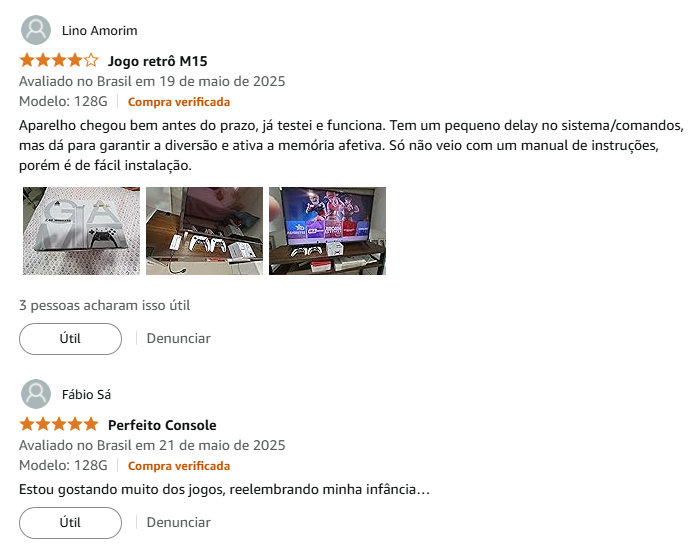
Task: Click Lino Amorim's profile avatar icon
Action: coord(36,30)
